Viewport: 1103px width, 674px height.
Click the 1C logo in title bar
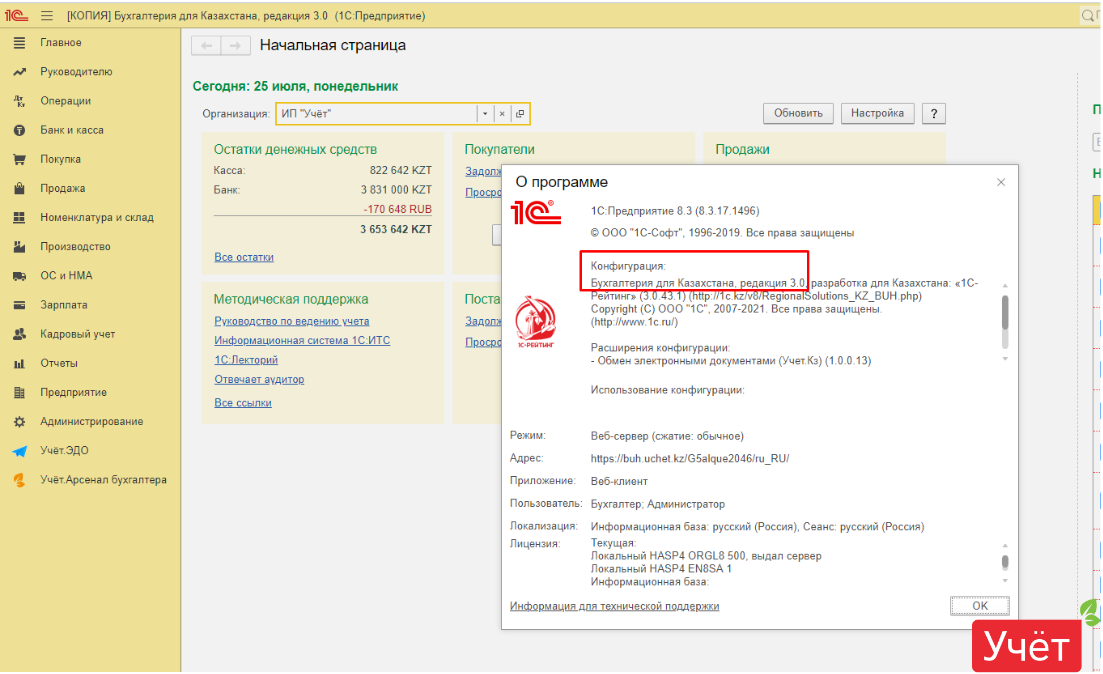(16, 15)
